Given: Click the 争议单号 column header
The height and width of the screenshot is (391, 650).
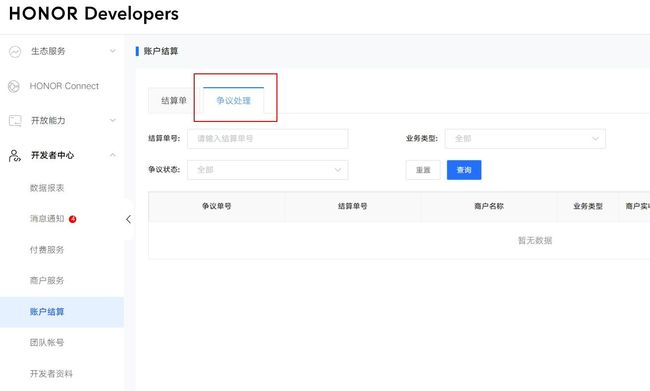Looking at the screenshot, I should [216, 206].
